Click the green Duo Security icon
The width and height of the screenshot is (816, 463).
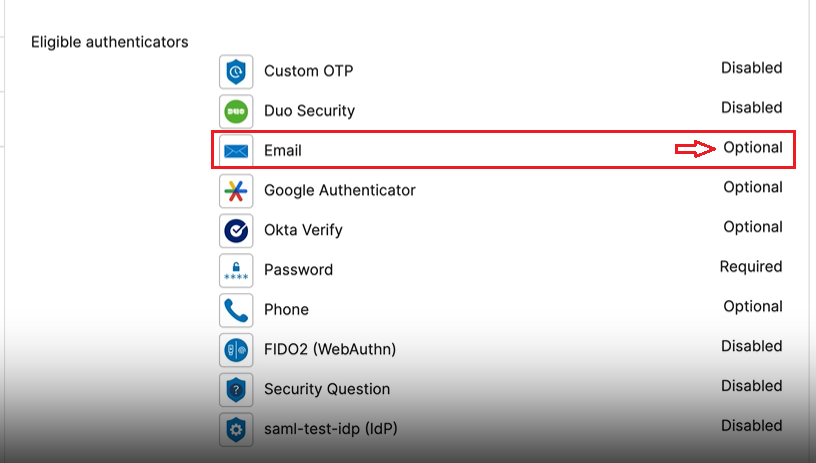click(x=236, y=111)
